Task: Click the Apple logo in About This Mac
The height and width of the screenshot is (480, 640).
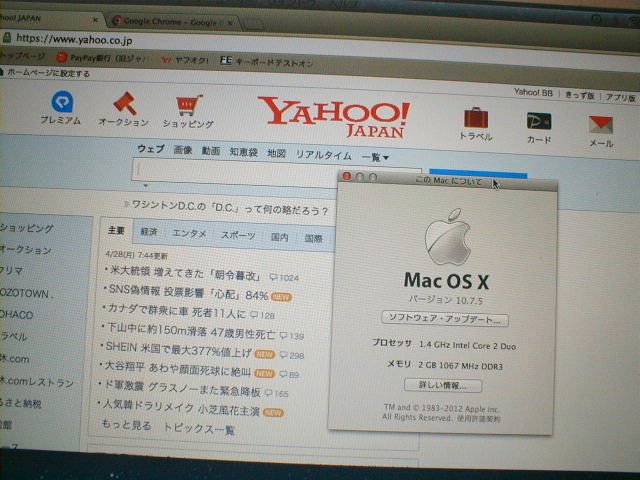Action: click(448, 237)
